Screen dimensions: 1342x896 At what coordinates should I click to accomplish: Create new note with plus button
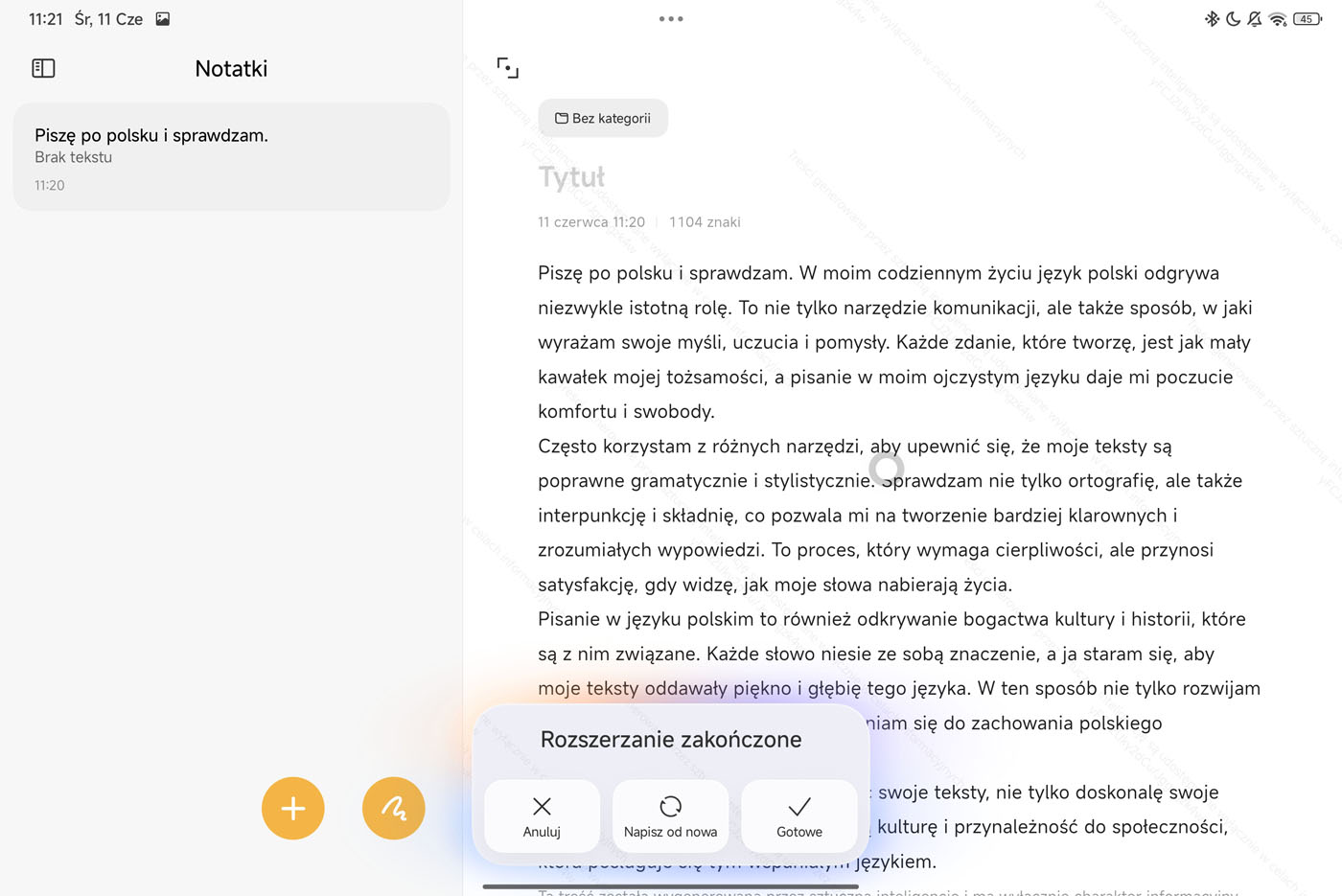(x=293, y=808)
